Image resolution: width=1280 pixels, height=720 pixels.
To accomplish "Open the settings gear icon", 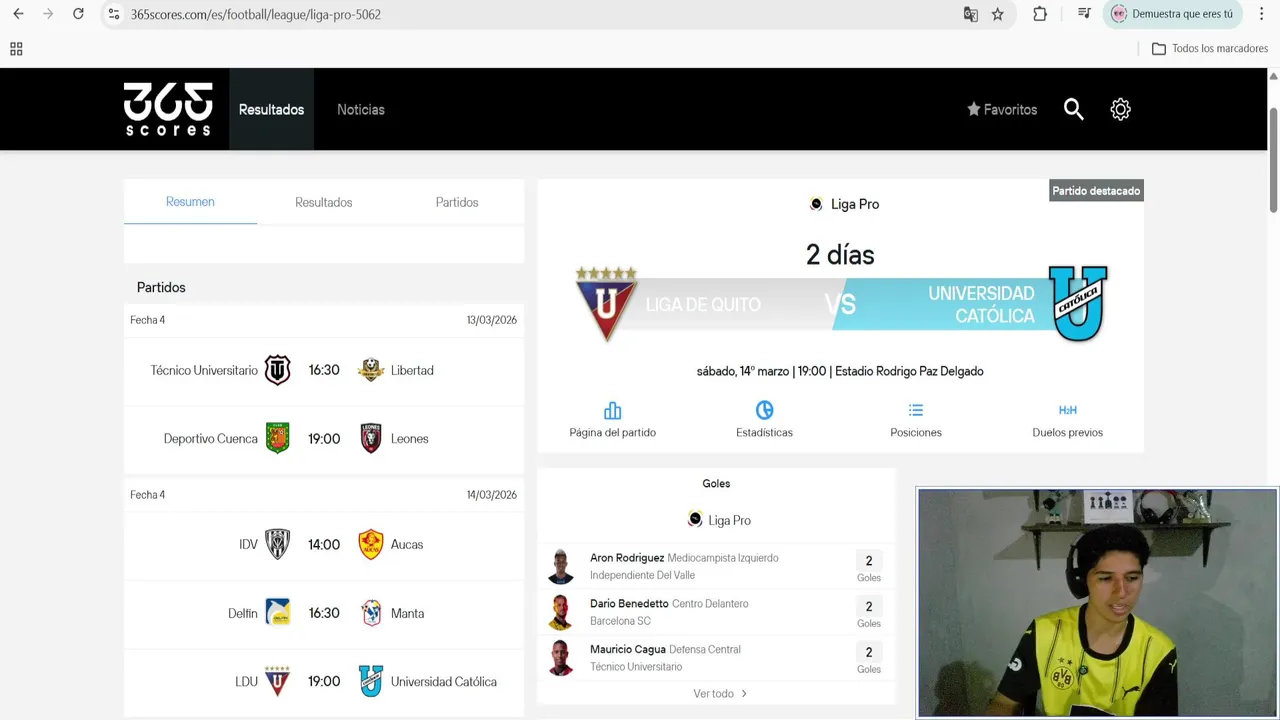I will (x=1120, y=110).
